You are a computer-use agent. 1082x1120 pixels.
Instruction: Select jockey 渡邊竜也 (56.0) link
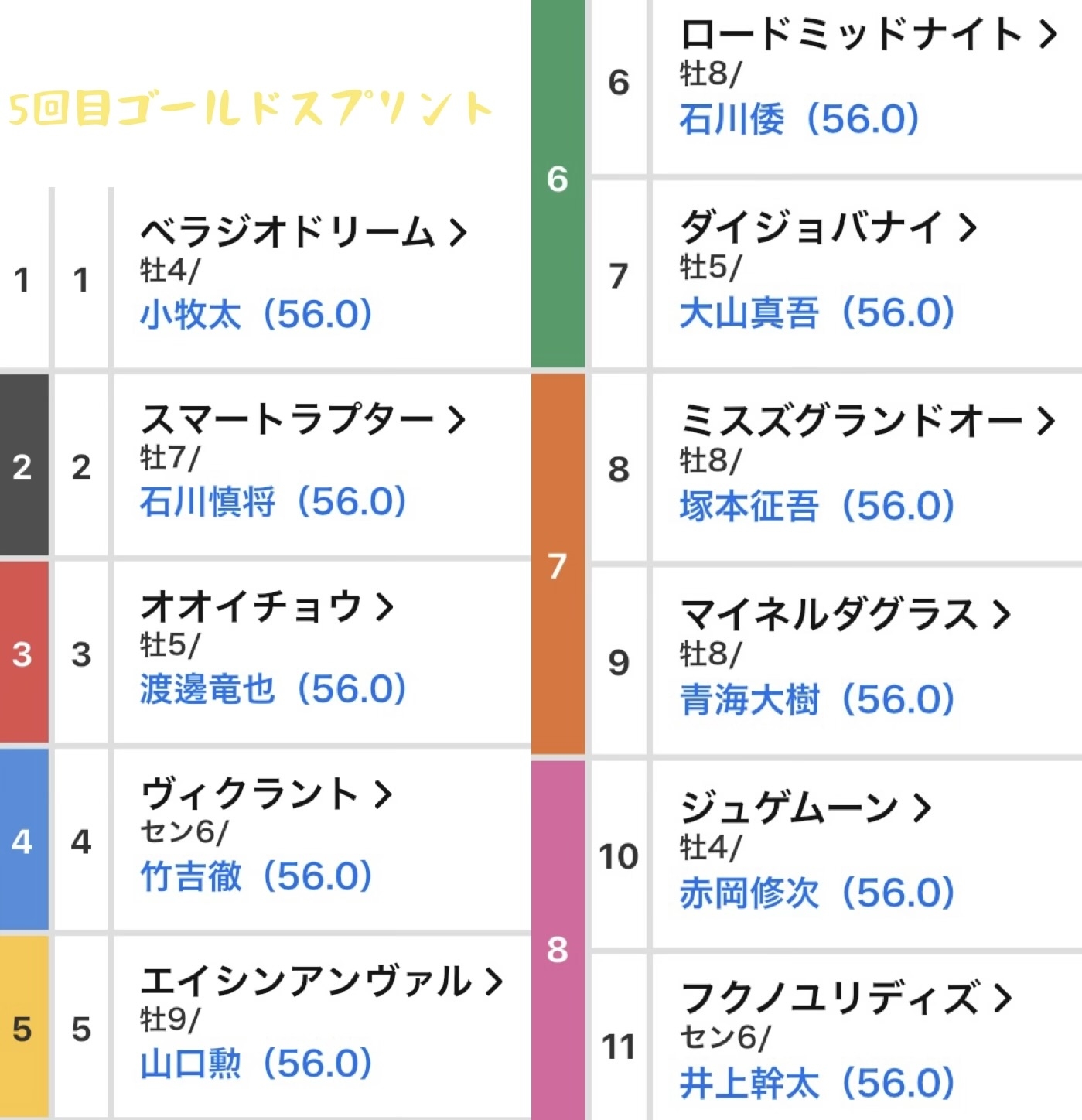[273, 689]
